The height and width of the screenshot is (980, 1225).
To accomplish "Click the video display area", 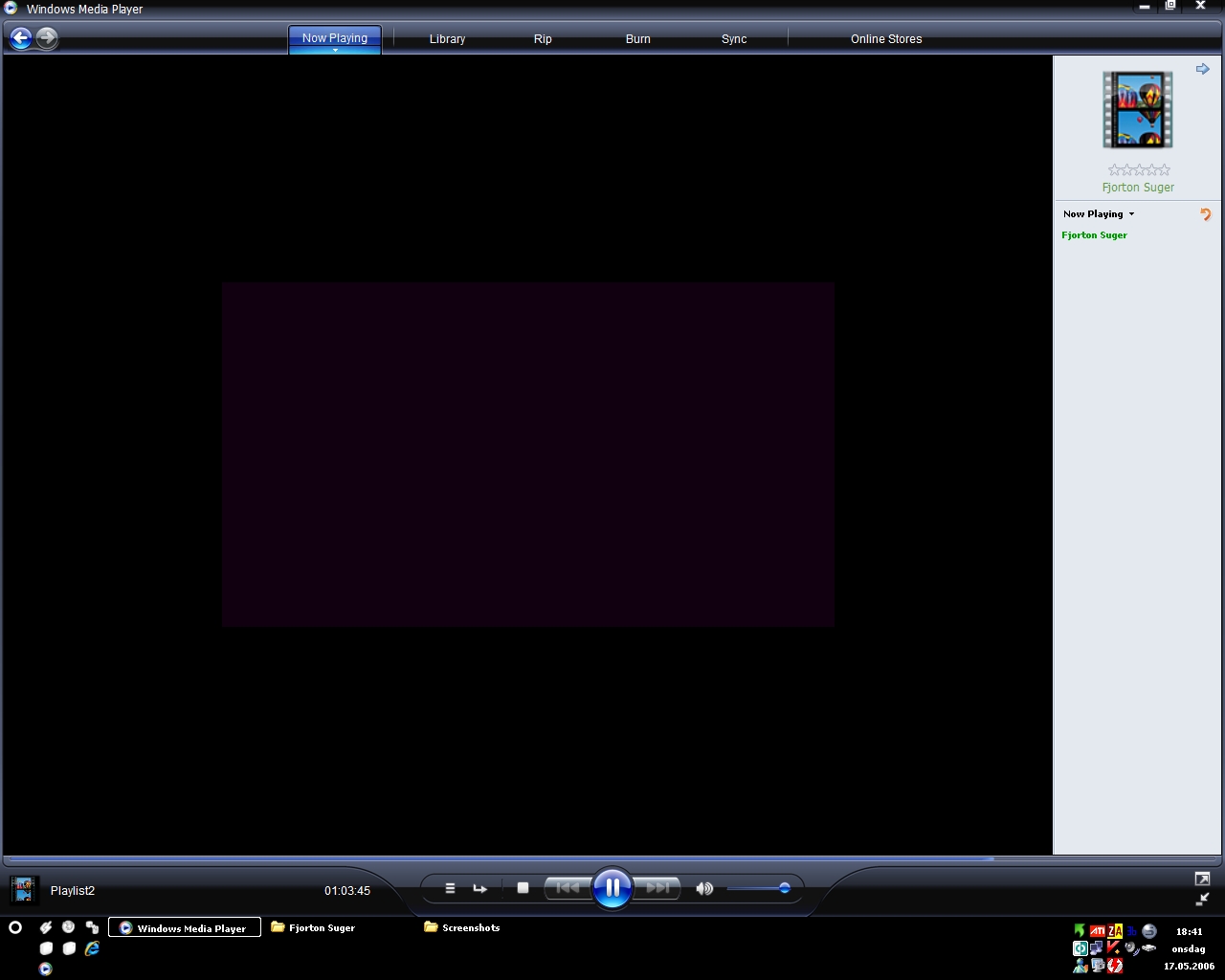I will (527, 455).
